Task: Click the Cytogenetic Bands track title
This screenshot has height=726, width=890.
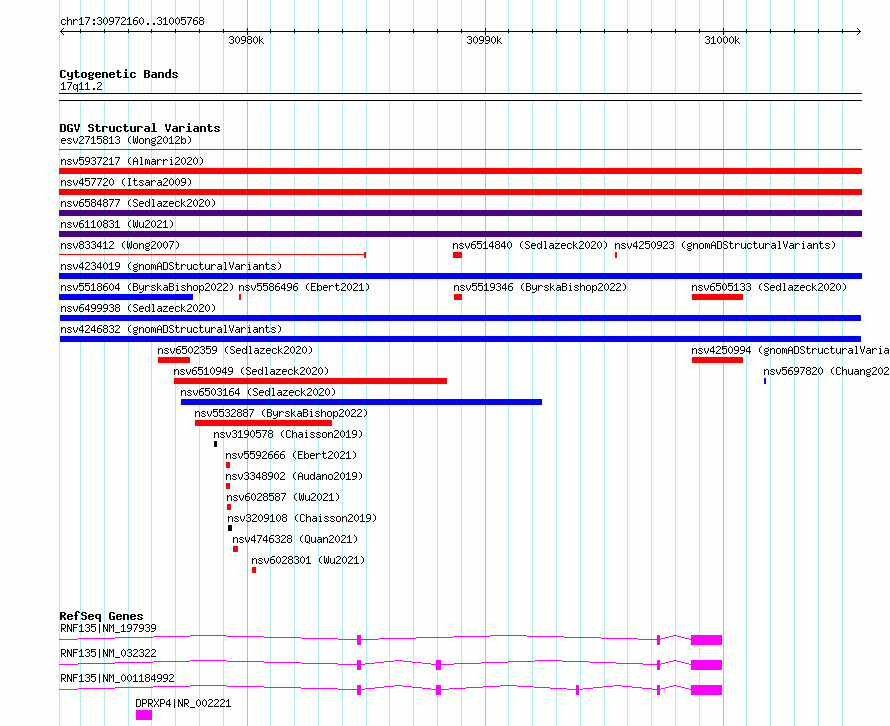Action: (119, 74)
